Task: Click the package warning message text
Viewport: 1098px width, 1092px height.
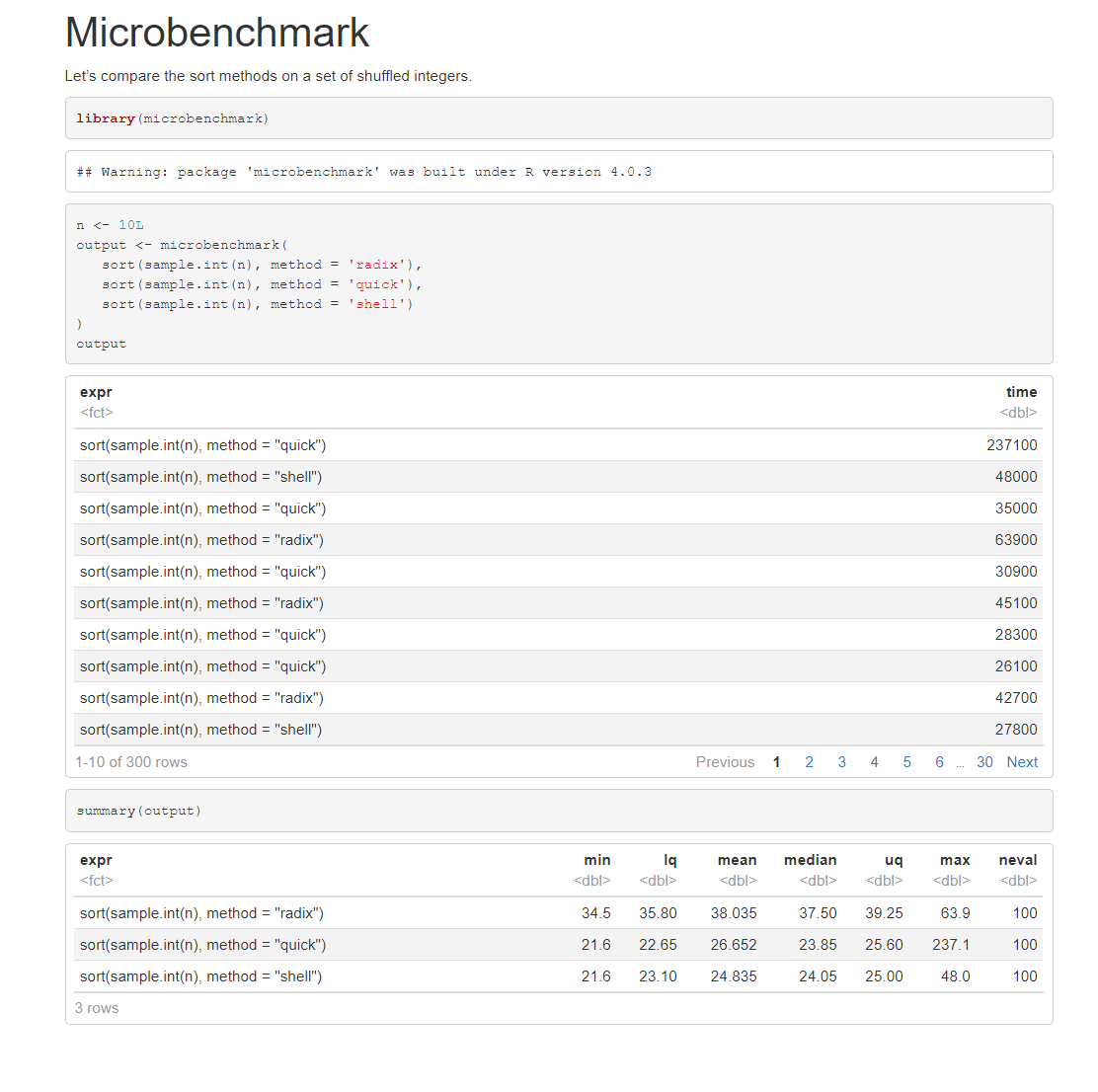Action: click(364, 172)
